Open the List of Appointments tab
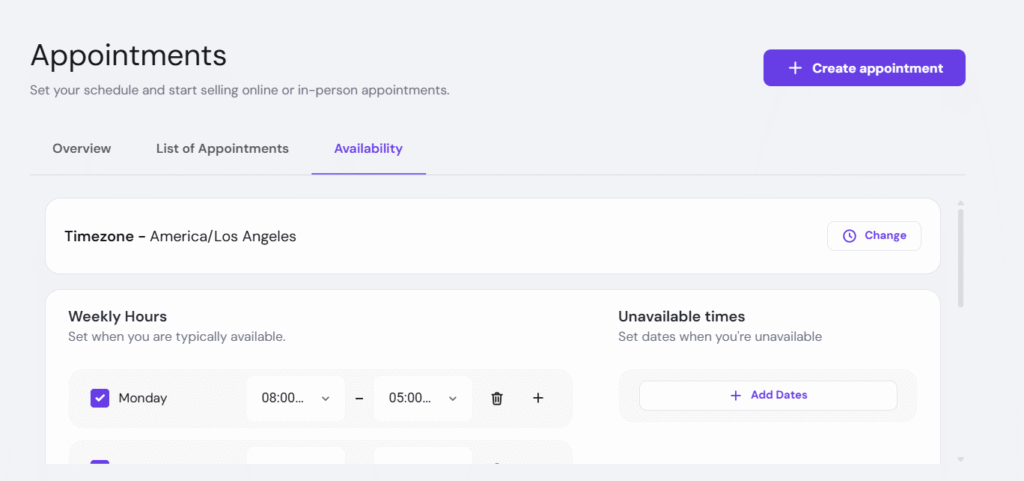 222,149
